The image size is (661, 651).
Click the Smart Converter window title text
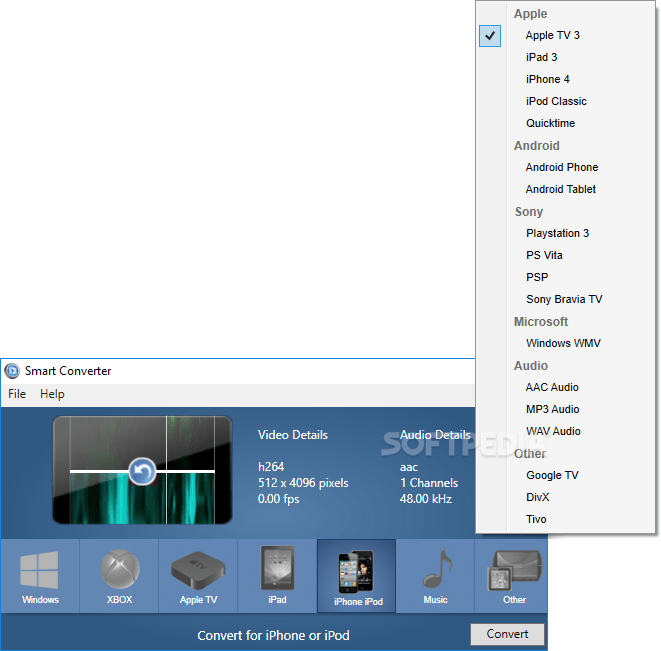click(68, 371)
